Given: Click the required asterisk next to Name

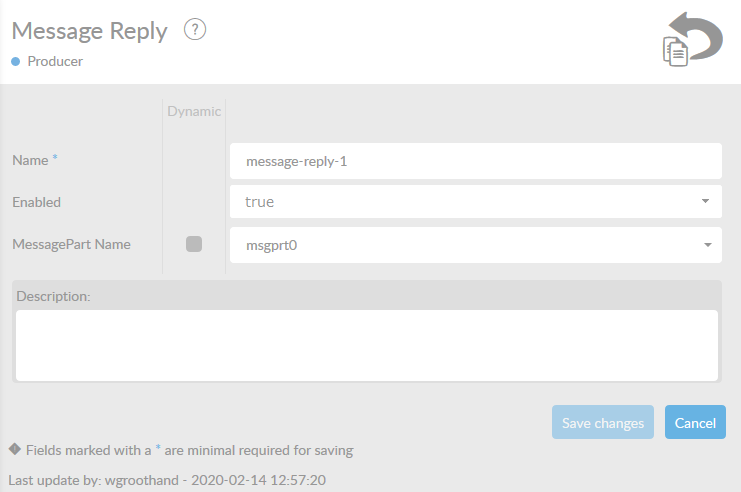Looking at the screenshot, I should (x=55, y=159).
